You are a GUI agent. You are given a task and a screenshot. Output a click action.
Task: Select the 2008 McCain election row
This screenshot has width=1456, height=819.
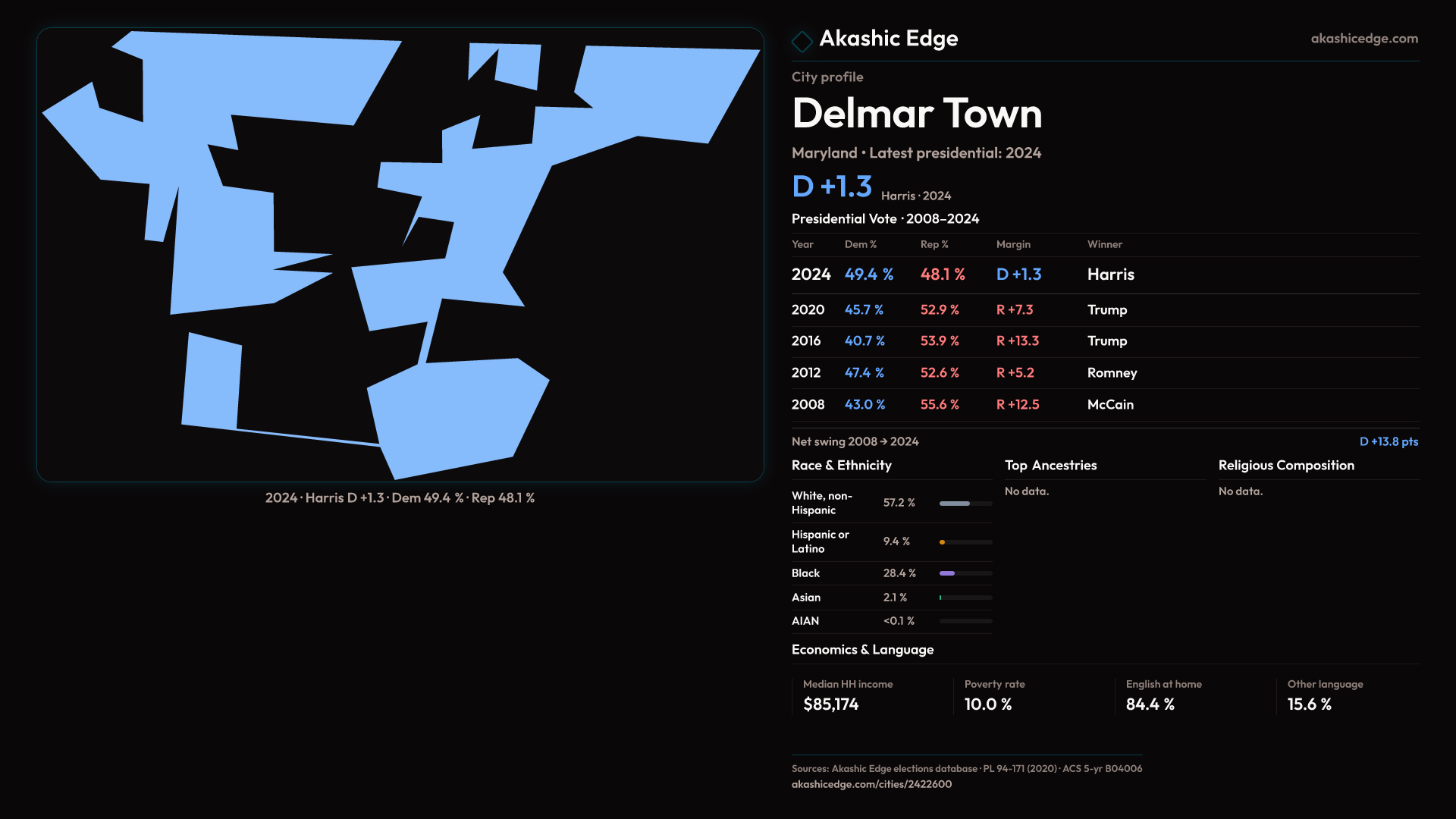pos(1104,405)
